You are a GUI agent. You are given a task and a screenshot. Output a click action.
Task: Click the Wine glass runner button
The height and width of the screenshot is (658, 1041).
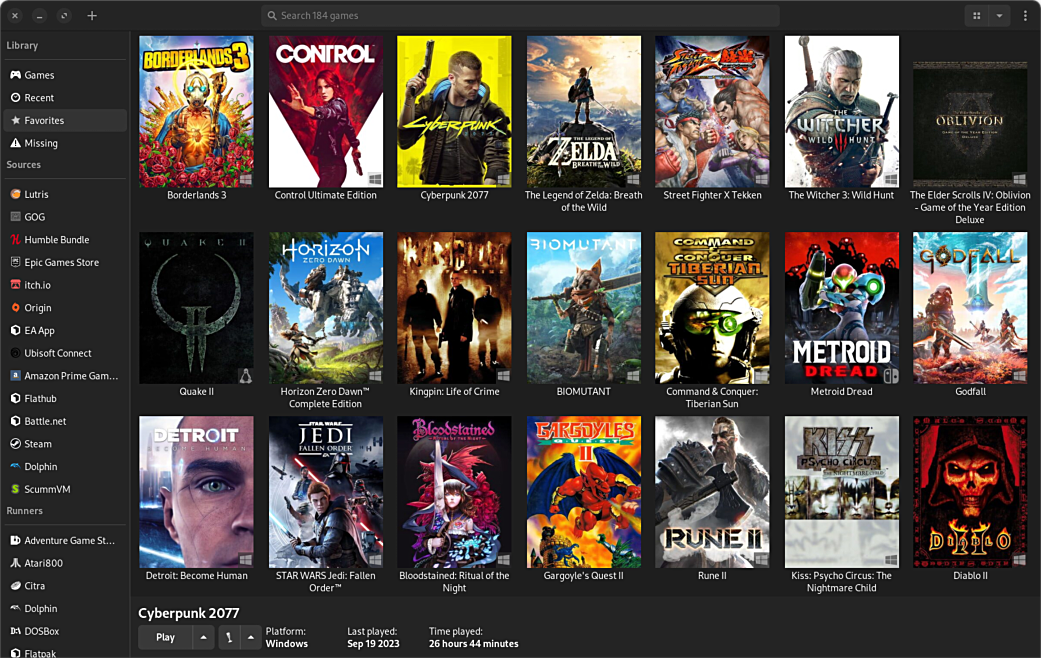point(229,637)
